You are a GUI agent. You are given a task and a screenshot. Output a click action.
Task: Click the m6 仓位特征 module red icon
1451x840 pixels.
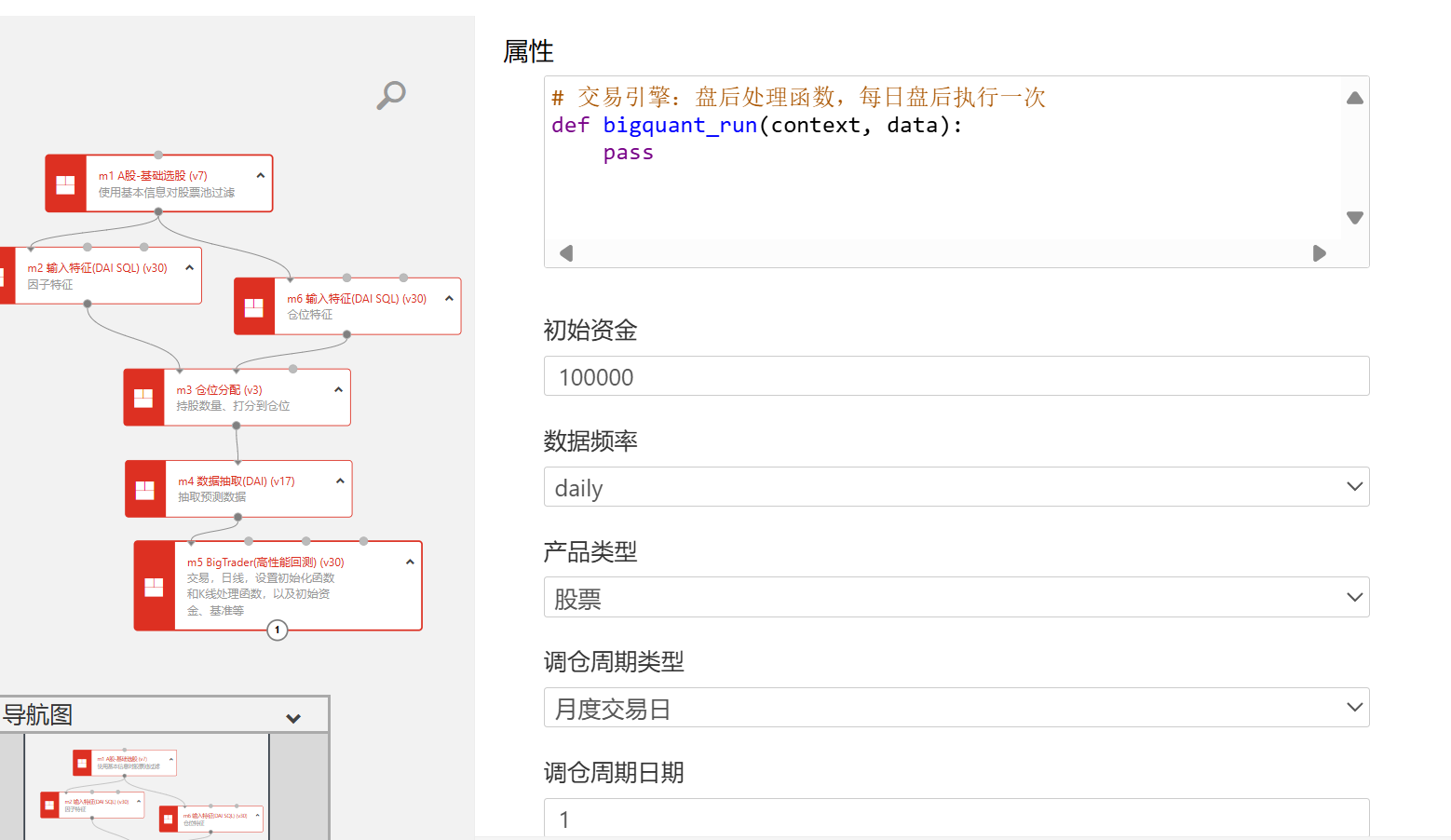click(x=254, y=307)
